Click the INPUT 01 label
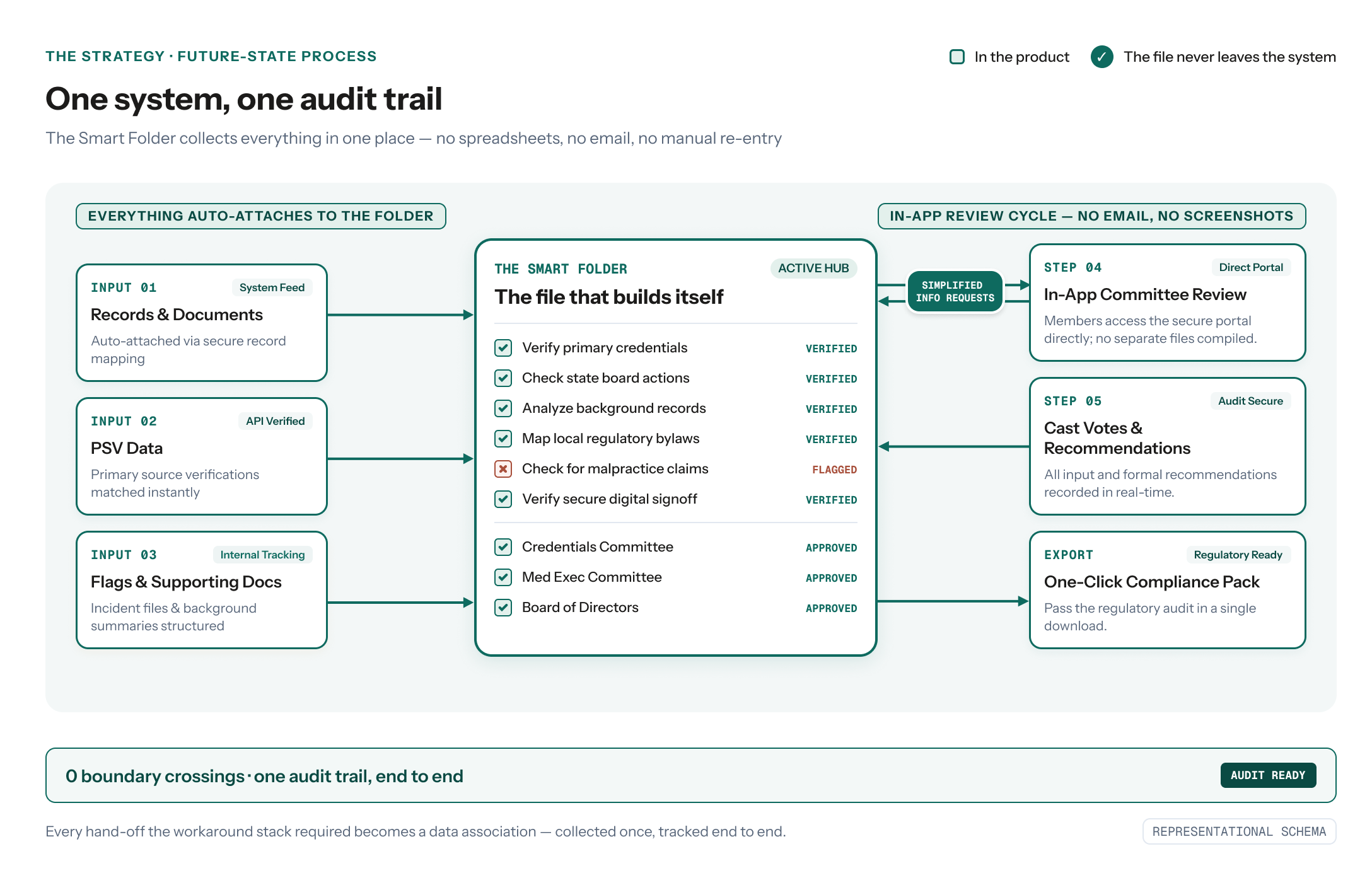 [124, 287]
